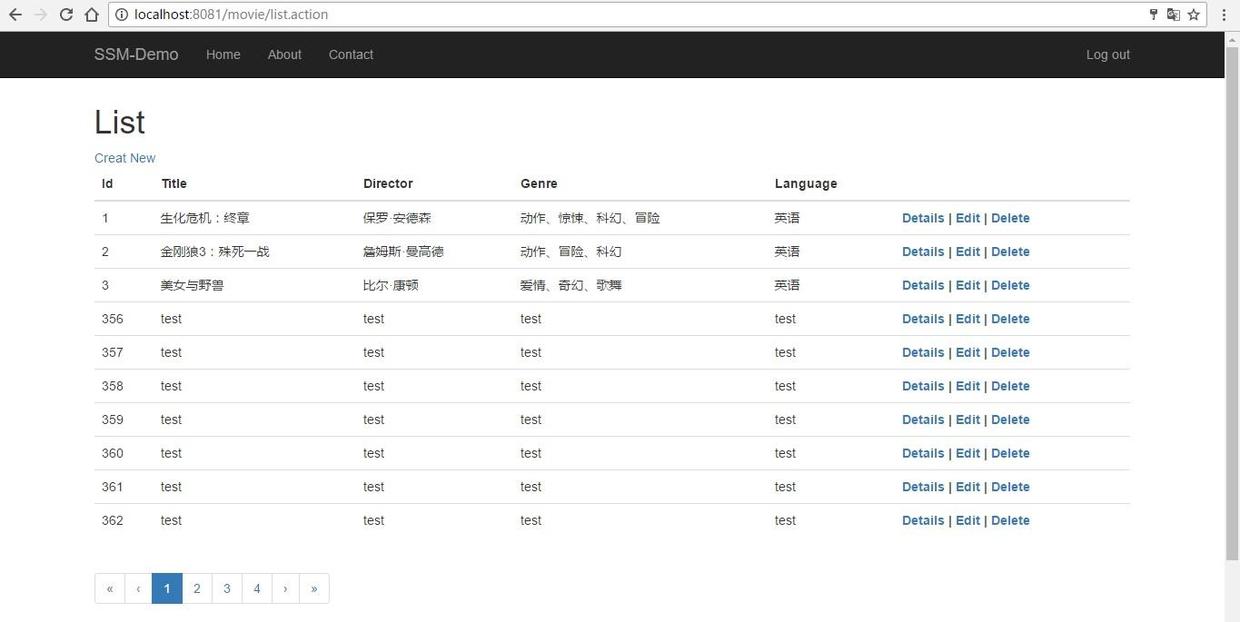
Task: View Details for row 361
Action: [923, 487]
